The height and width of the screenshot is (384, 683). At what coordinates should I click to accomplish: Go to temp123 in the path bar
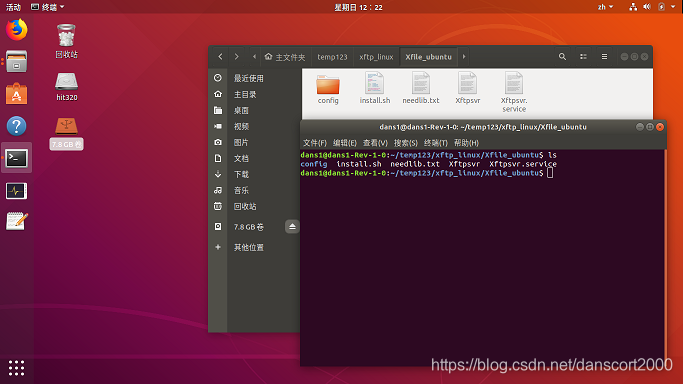pos(332,57)
